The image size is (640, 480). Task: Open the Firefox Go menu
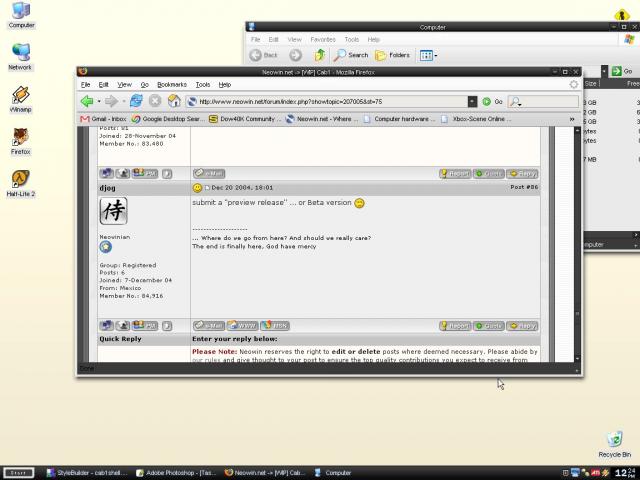click(144, 84)
